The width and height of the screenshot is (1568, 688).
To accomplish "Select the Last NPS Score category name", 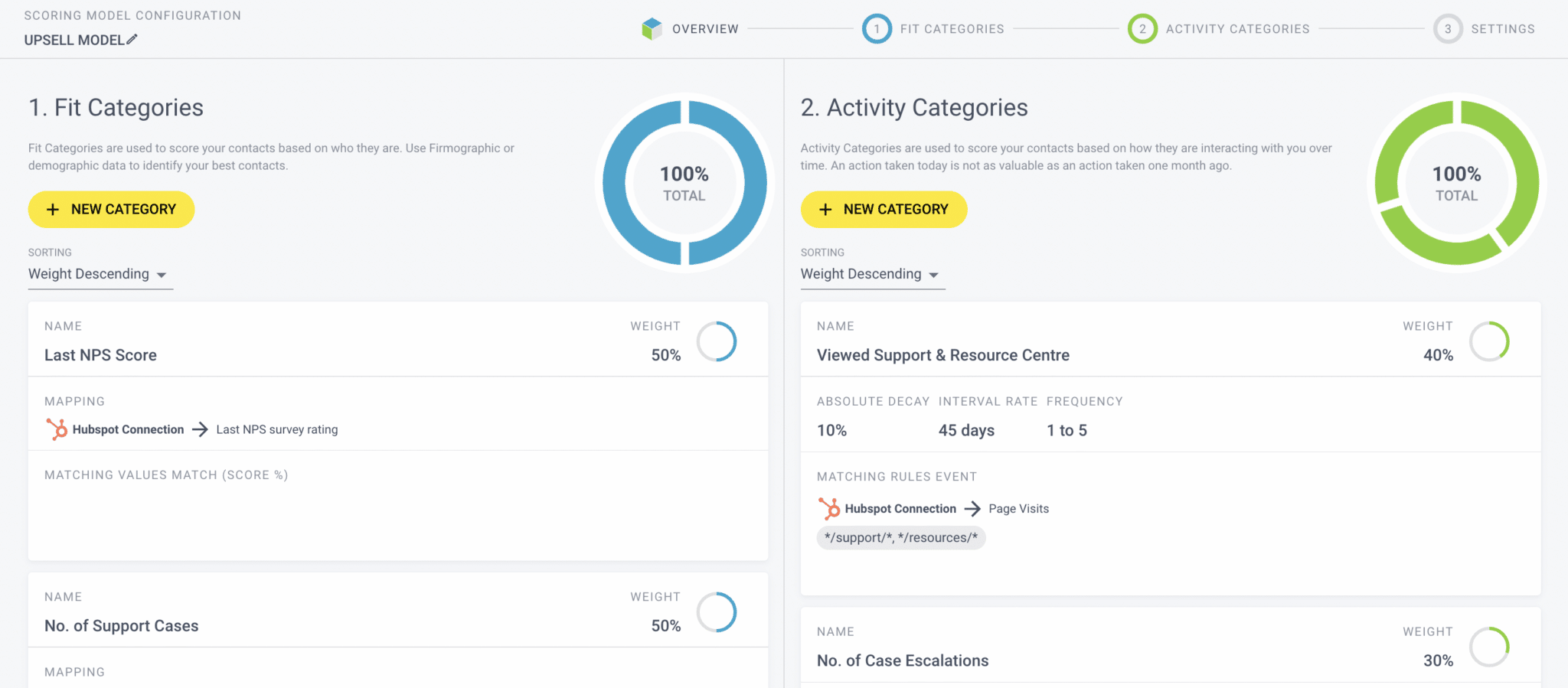I will tap(100, 355).
